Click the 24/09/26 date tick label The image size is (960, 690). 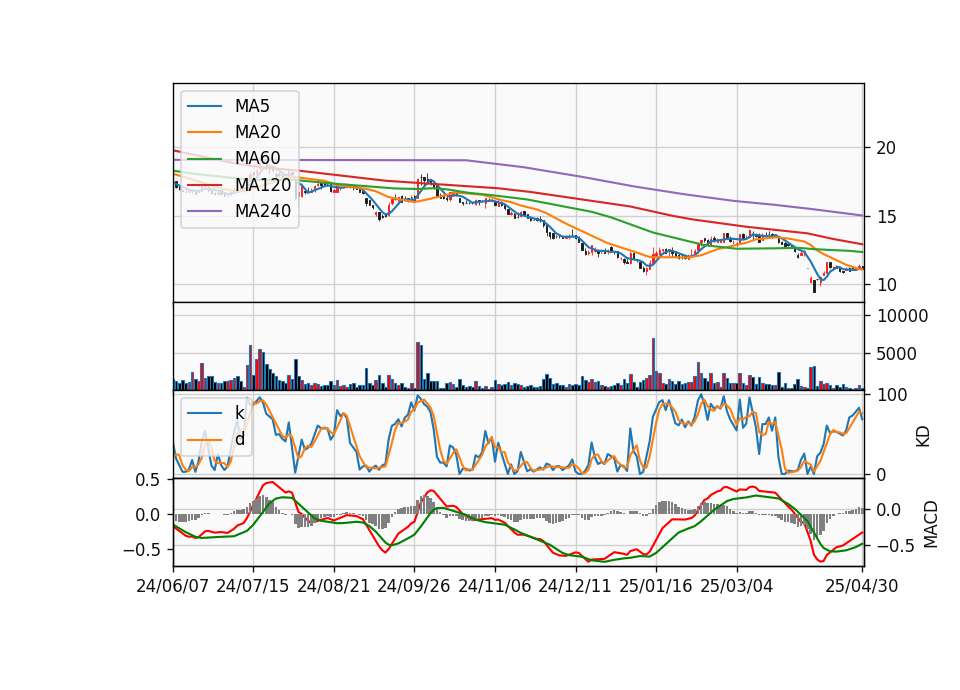click(414, 586)
